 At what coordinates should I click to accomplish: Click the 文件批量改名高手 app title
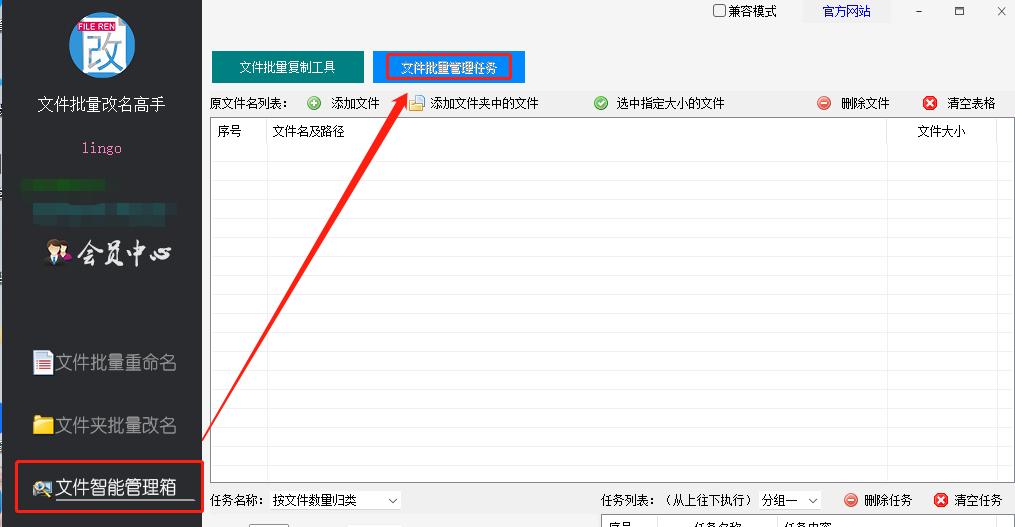(102, 104)
